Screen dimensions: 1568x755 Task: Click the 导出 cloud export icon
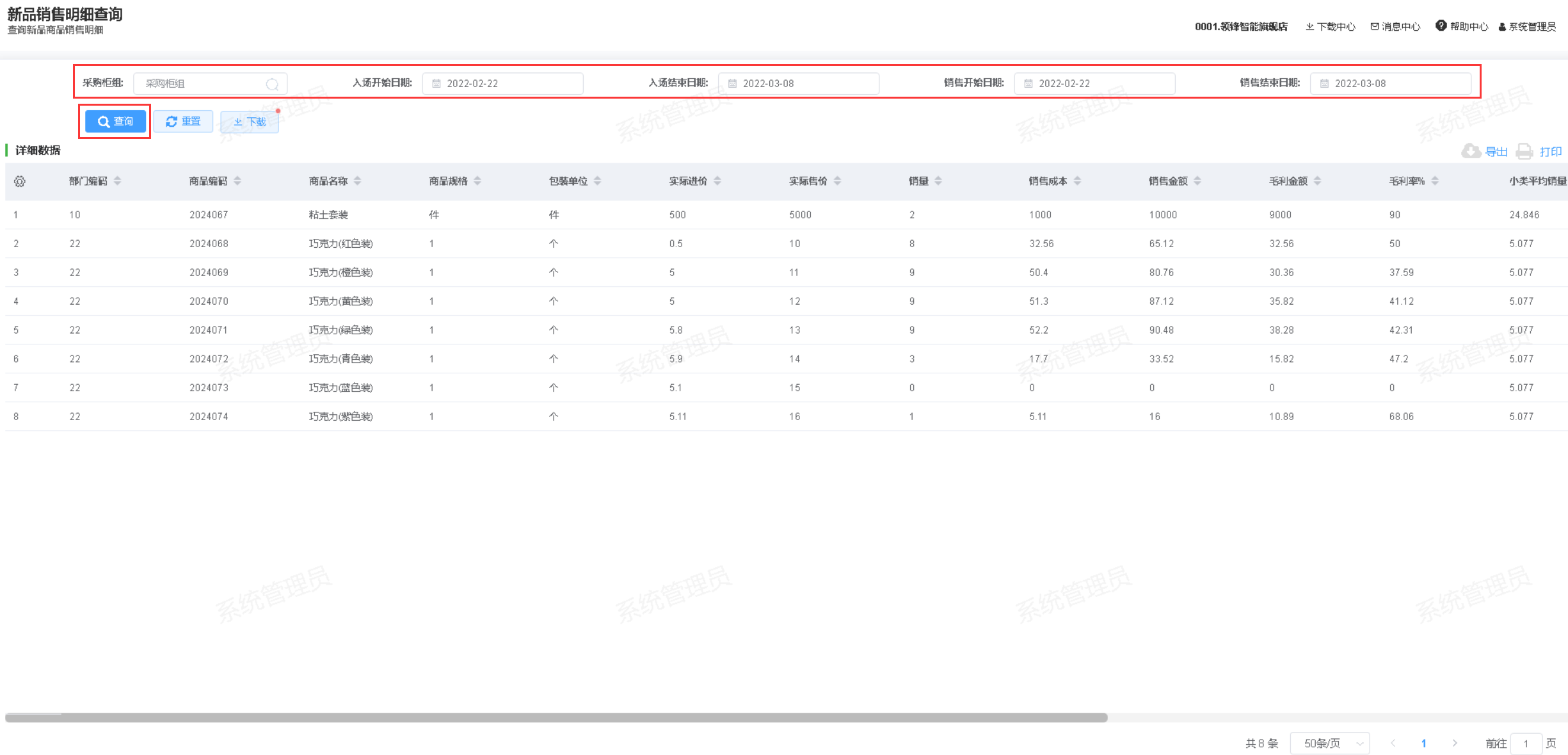click(1471, 151)
